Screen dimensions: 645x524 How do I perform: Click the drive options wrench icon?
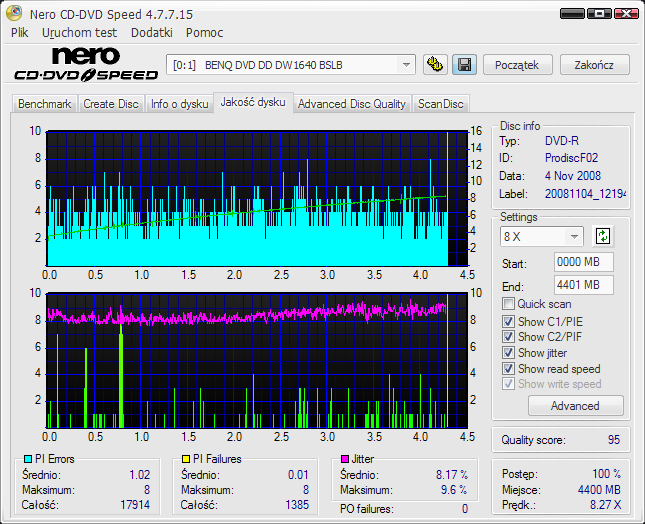coord(435,65)
